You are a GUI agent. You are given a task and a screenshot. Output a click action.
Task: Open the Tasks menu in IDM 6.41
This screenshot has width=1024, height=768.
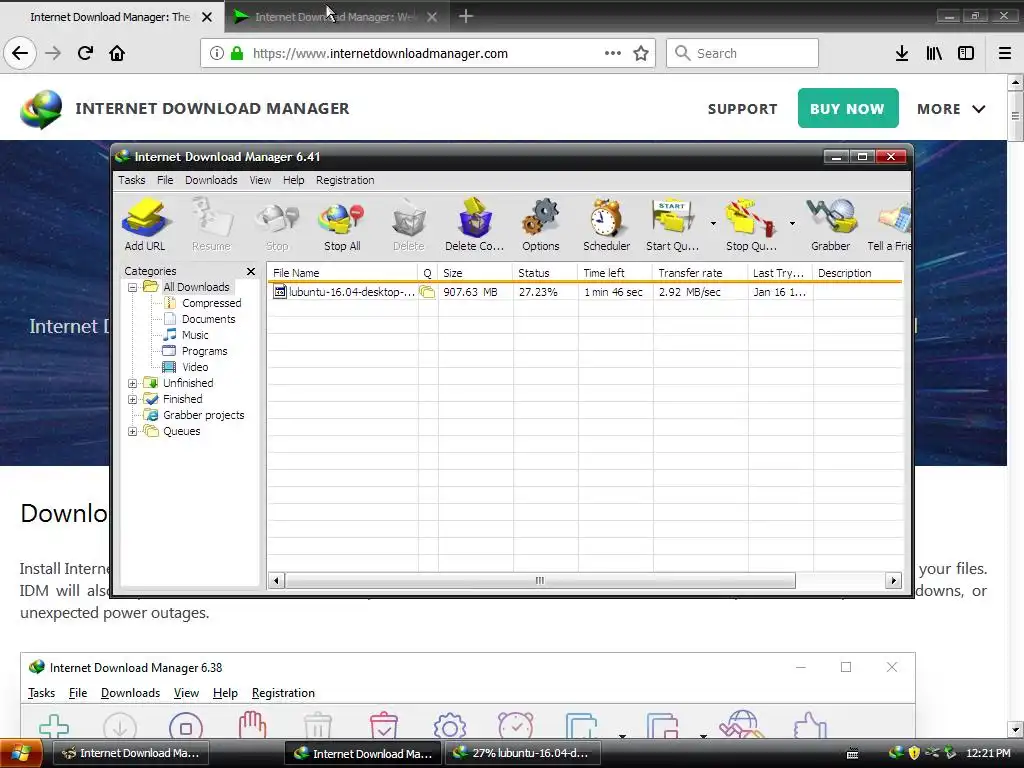131,180
